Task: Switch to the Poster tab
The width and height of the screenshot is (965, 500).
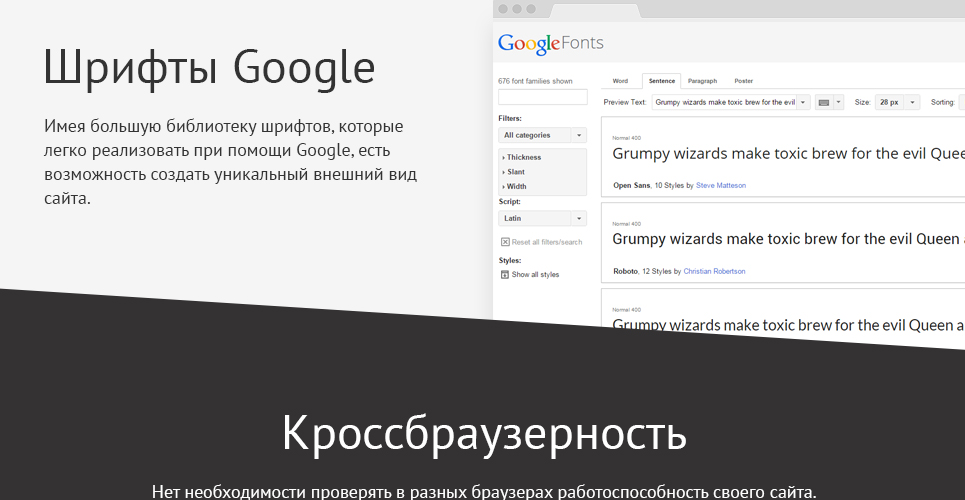Action: click(x=743, y=81)
